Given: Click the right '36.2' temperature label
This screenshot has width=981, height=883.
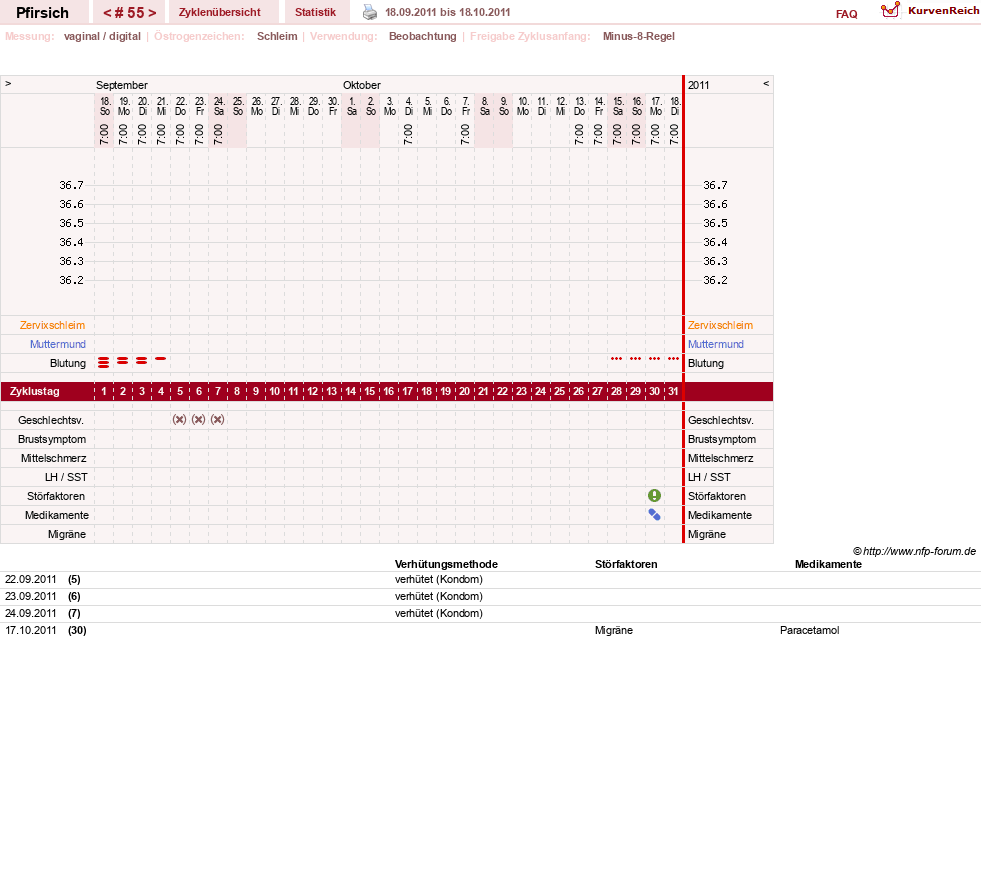Looking at the screenshot, I should (715, 280).
